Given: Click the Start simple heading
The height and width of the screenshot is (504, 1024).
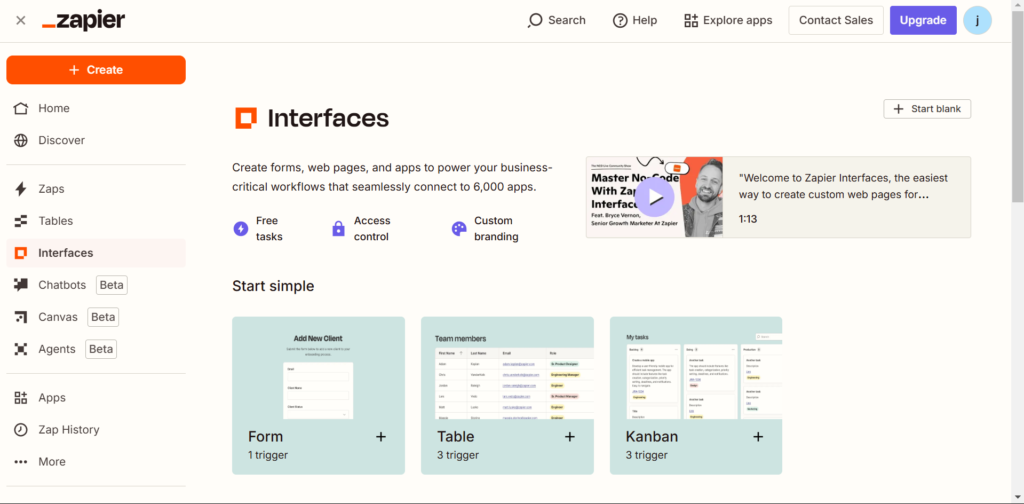Looking at the screenshot, I should [273, 286].
